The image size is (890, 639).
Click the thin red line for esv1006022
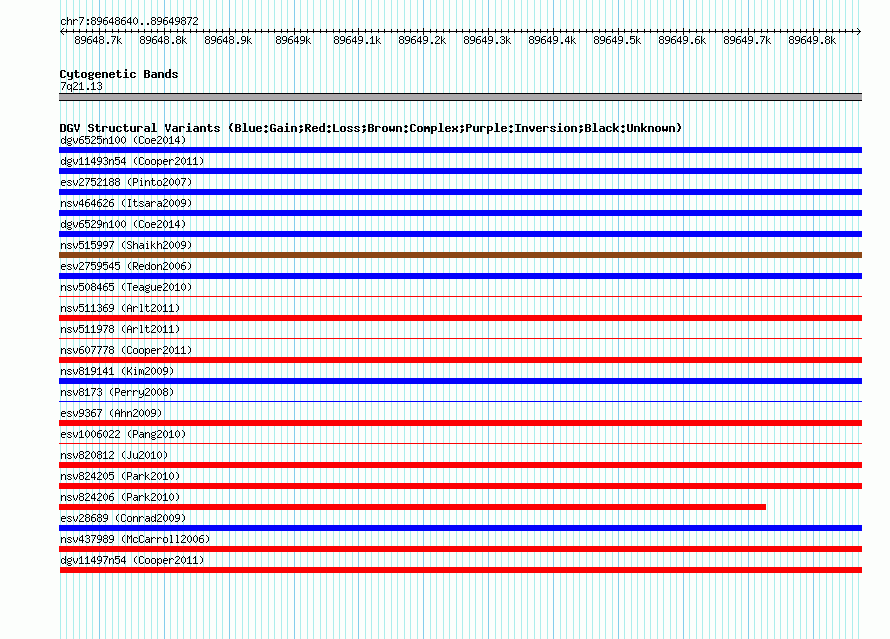coord(460,443)
